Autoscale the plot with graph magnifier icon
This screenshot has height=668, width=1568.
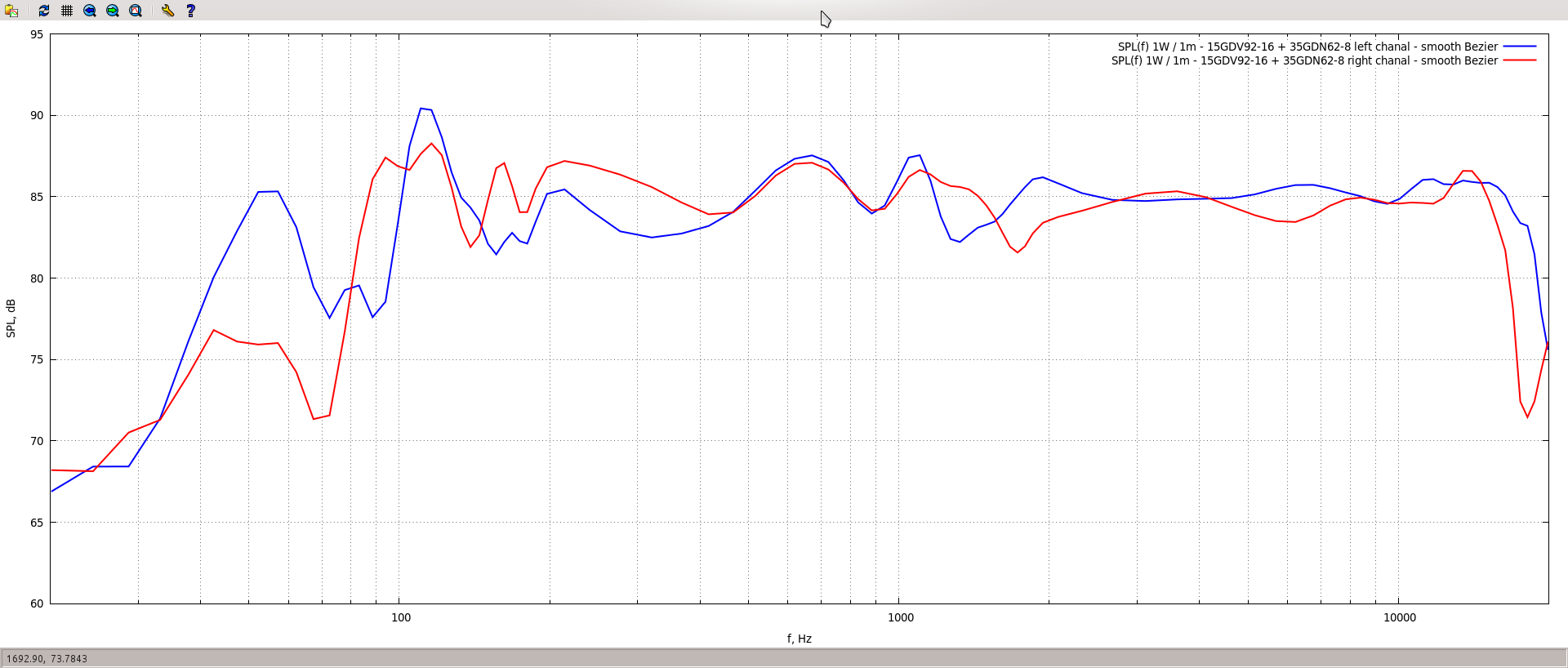pos(136,11)
